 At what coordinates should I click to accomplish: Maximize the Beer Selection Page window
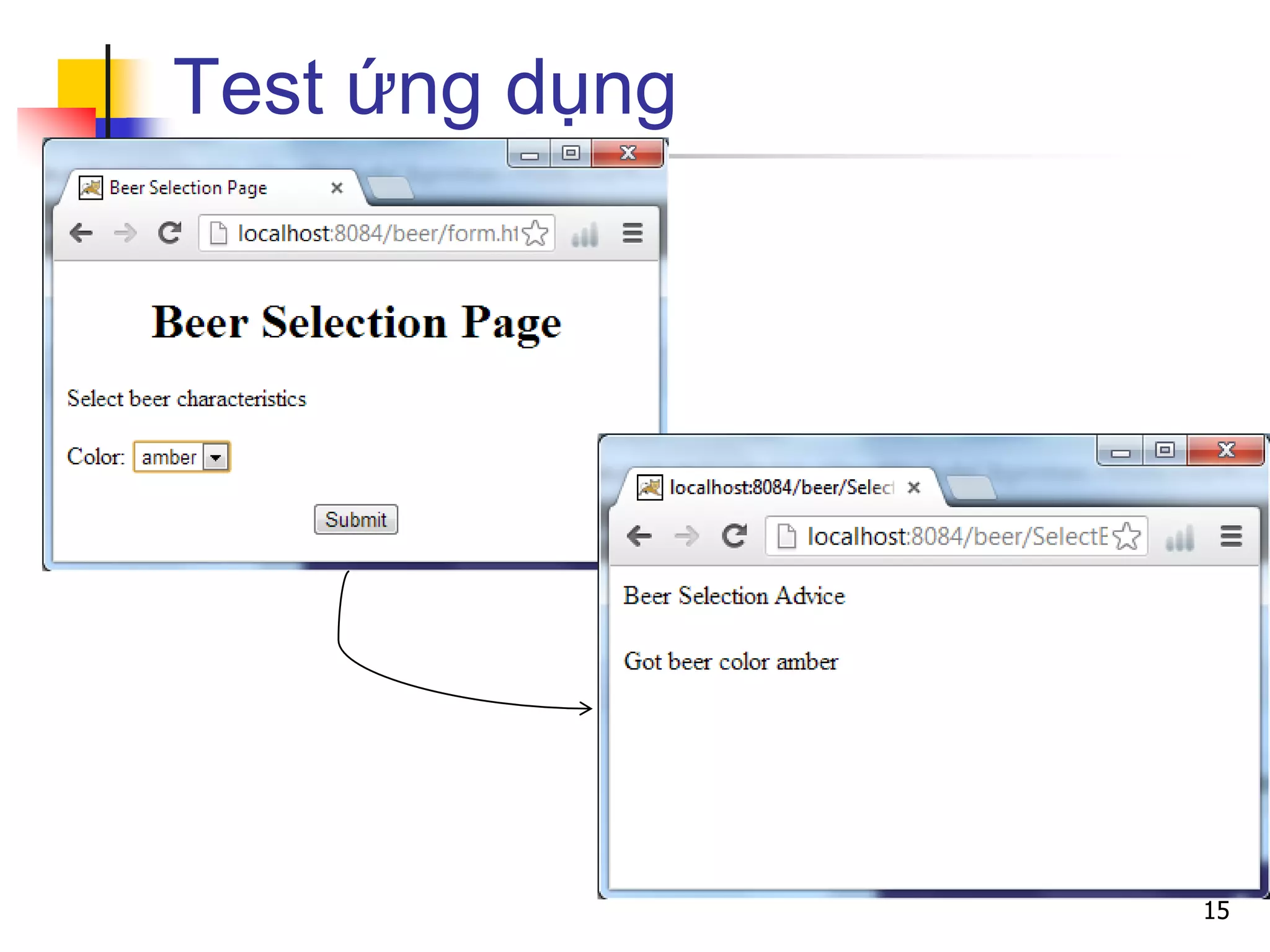point(571,153)
